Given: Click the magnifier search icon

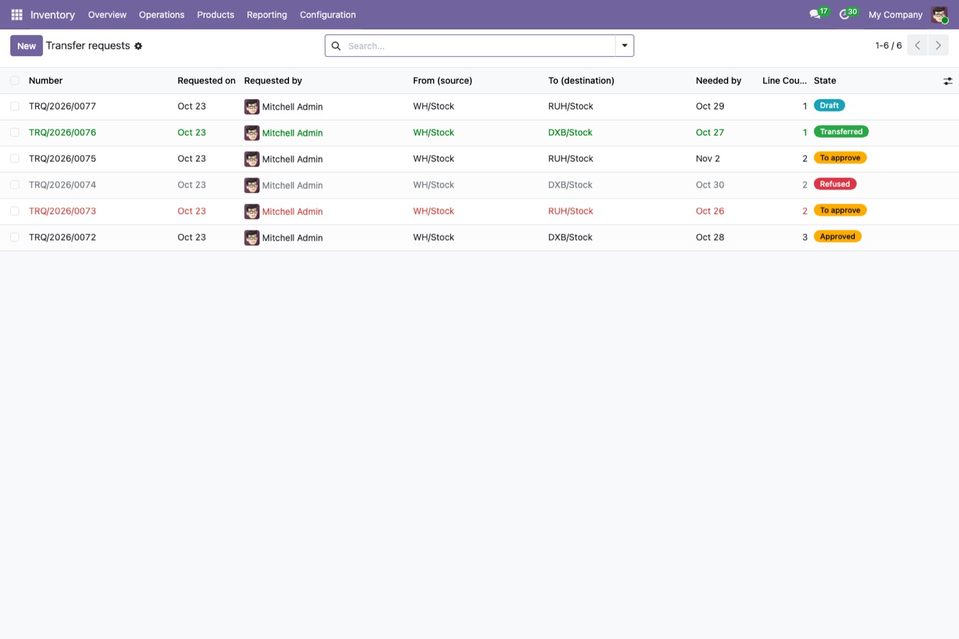Looking at the screenshot, I should tap(336, 46).
